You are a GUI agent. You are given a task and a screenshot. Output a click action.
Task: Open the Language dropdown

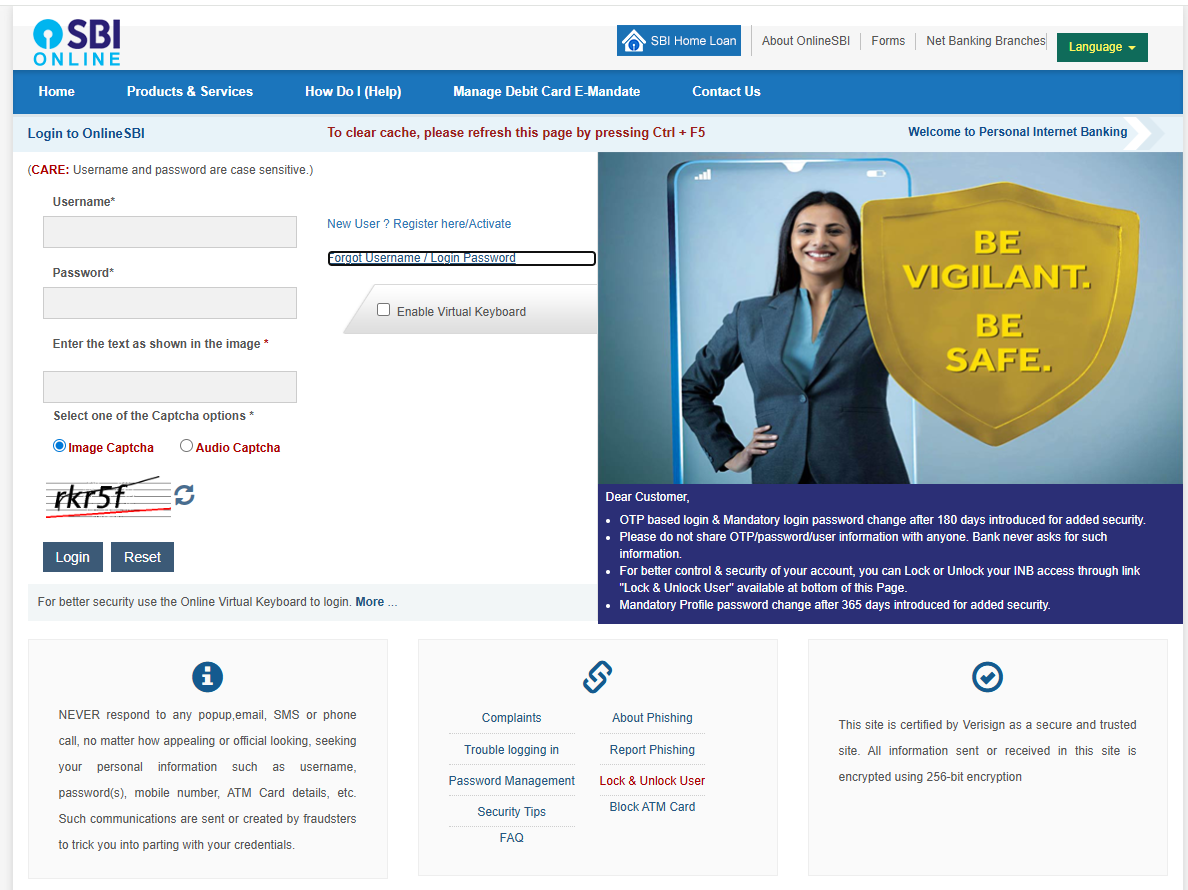pos(1101,47)
